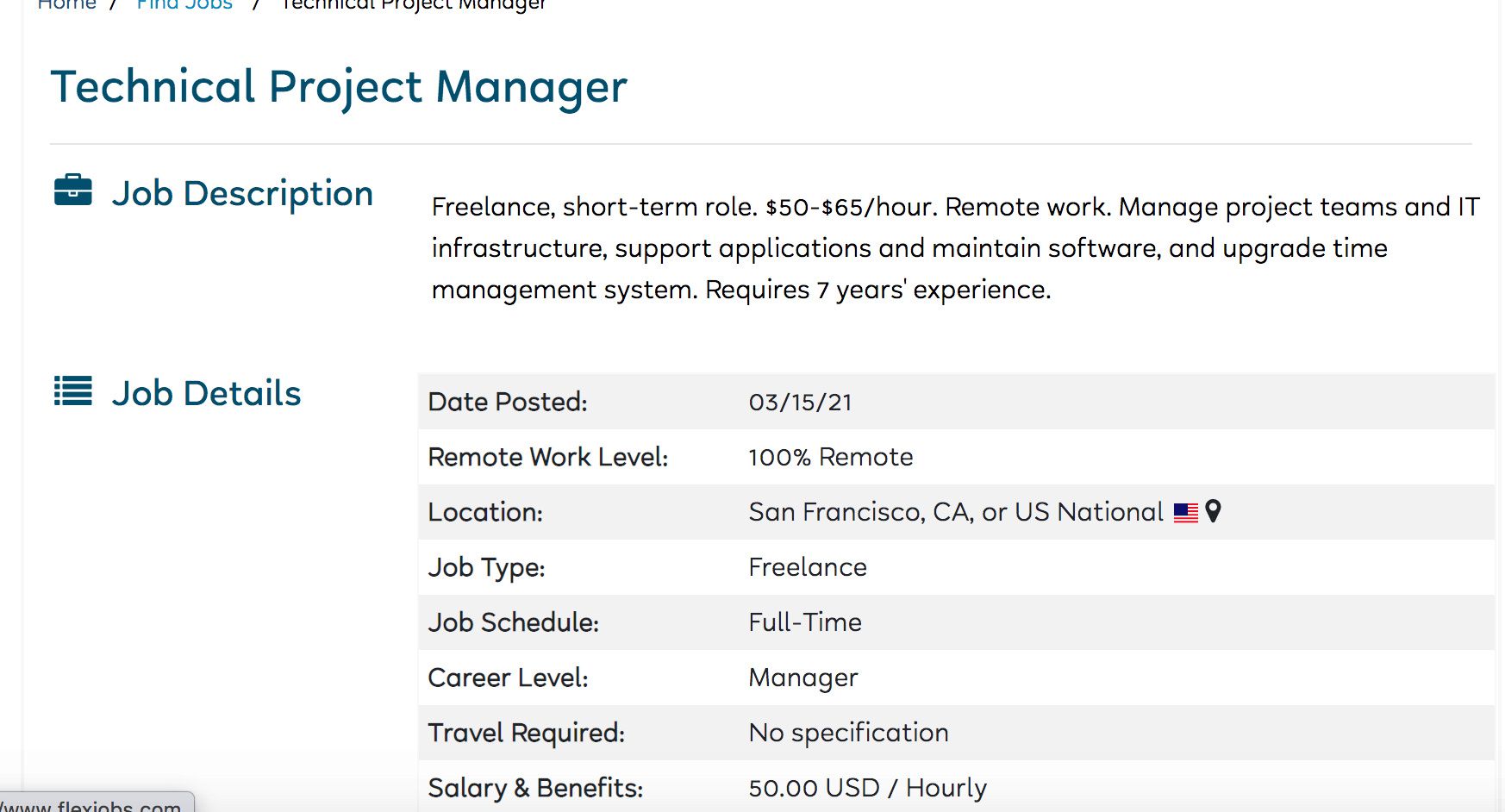Image resolution: width=1505 pixels, height=812 pixels.
Task: Click the 50.00 USD / Hourly salary value
Action: [x=867, y=788]
